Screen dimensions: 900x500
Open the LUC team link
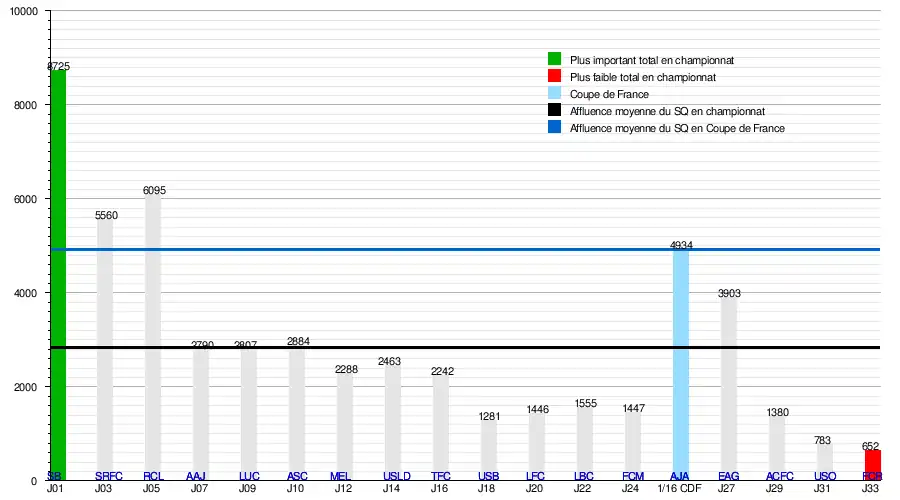pos(249,476)
